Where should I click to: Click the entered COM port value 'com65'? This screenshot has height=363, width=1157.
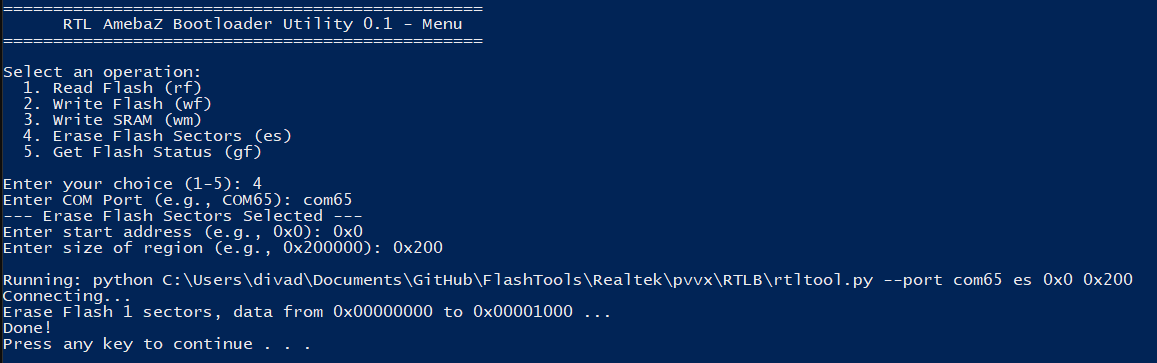click(x=328, y=200)
